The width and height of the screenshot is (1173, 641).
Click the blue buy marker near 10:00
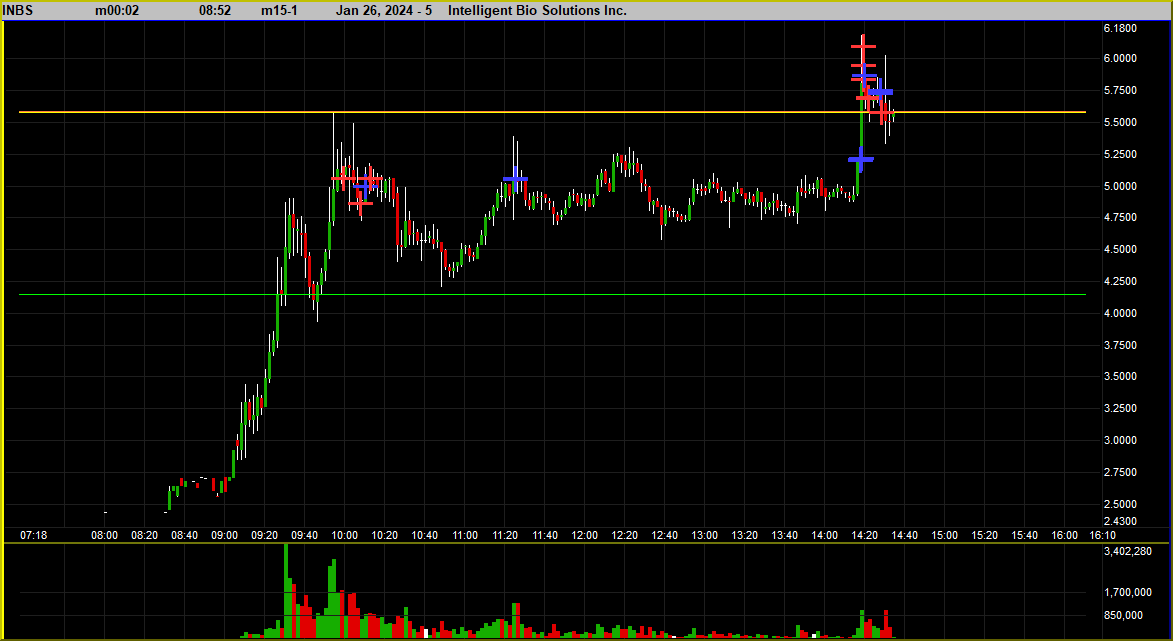tap(366, 185)
